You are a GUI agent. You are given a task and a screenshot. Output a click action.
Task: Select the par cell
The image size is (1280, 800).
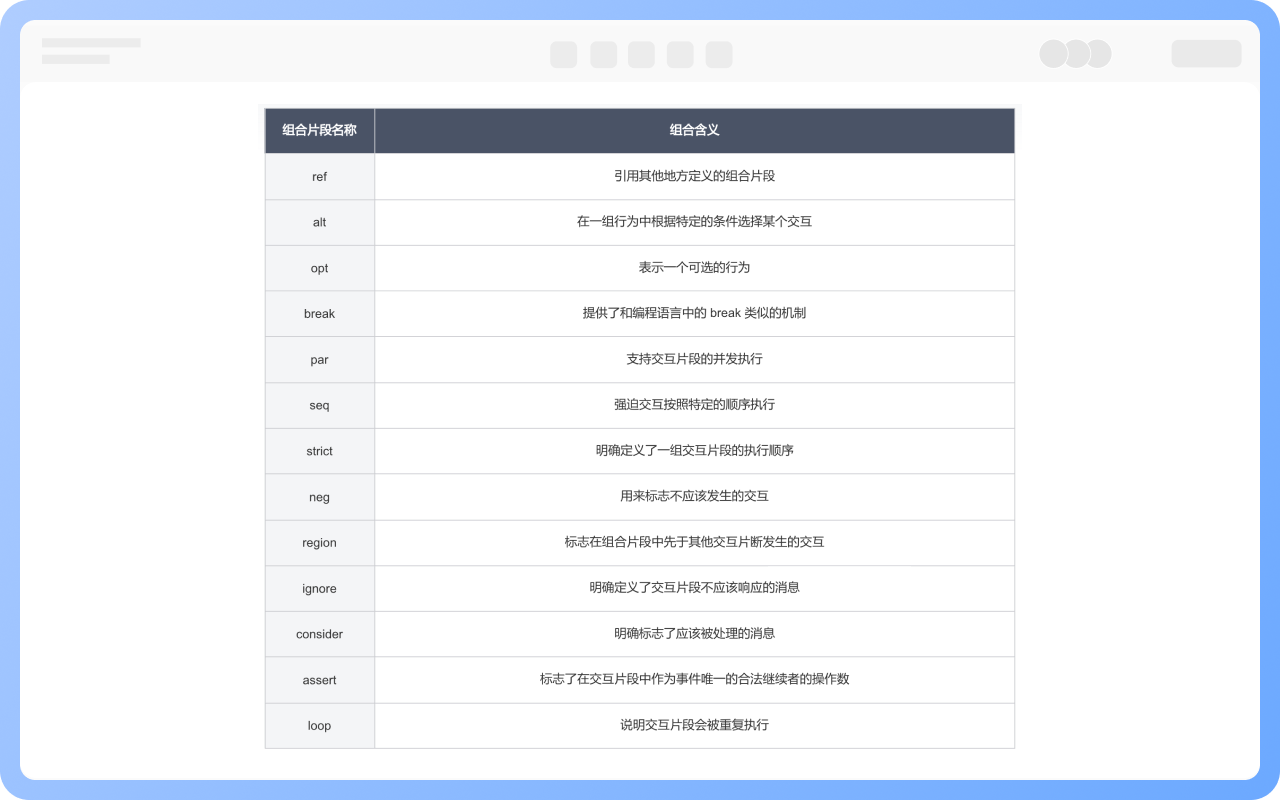tap(319, 359)
